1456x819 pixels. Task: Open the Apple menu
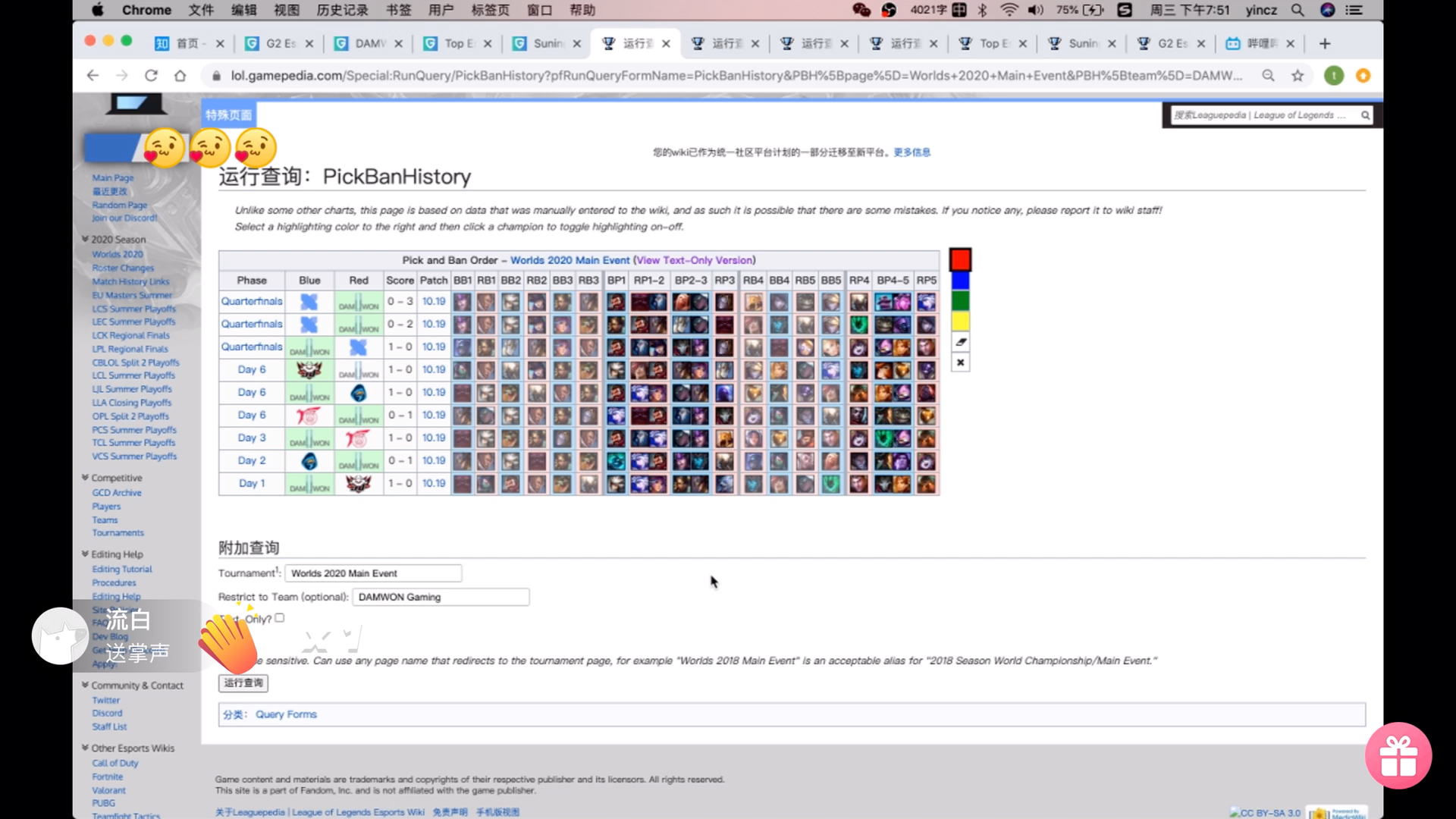(98, 10)
